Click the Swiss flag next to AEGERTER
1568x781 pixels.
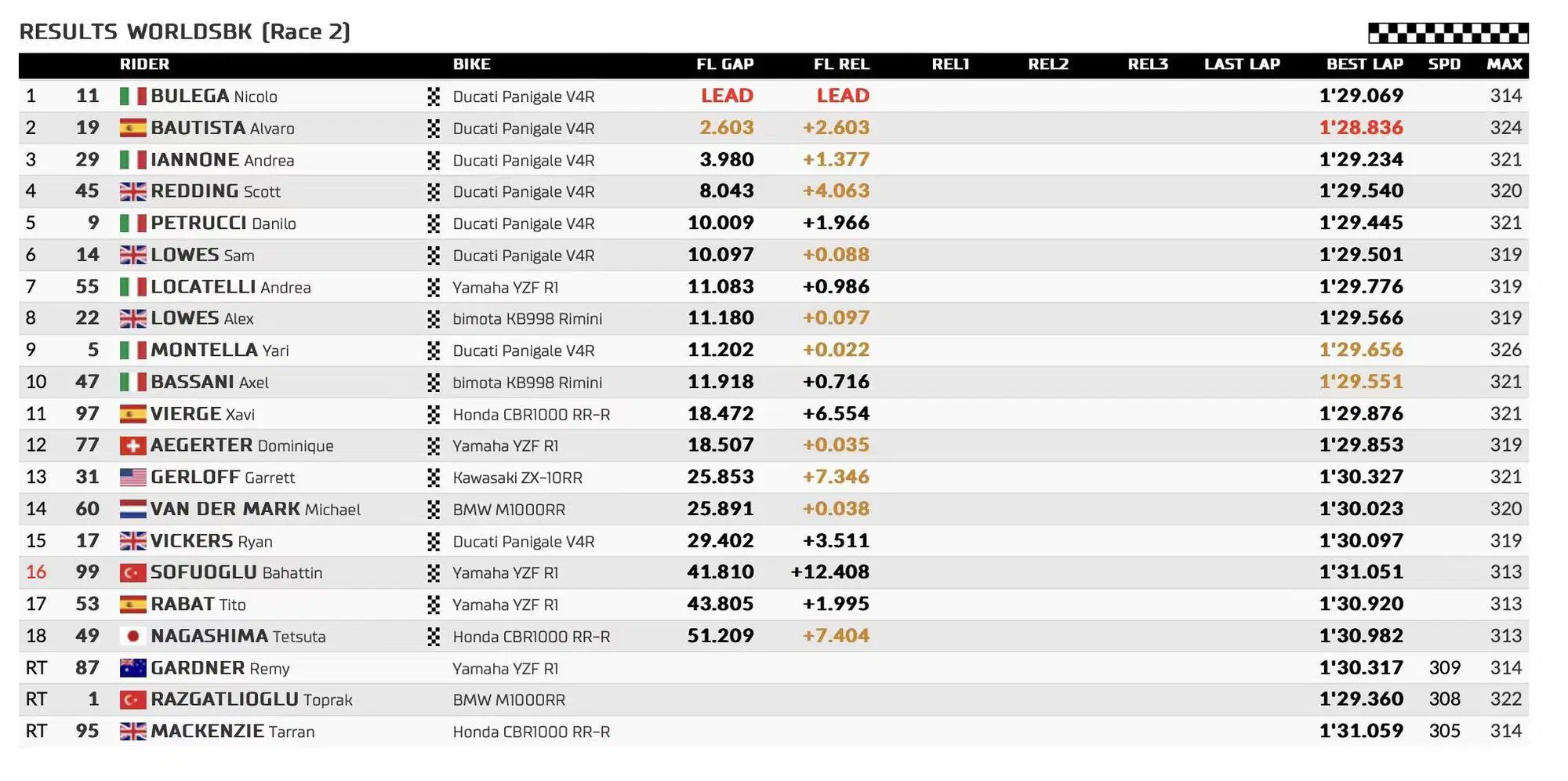132,445
